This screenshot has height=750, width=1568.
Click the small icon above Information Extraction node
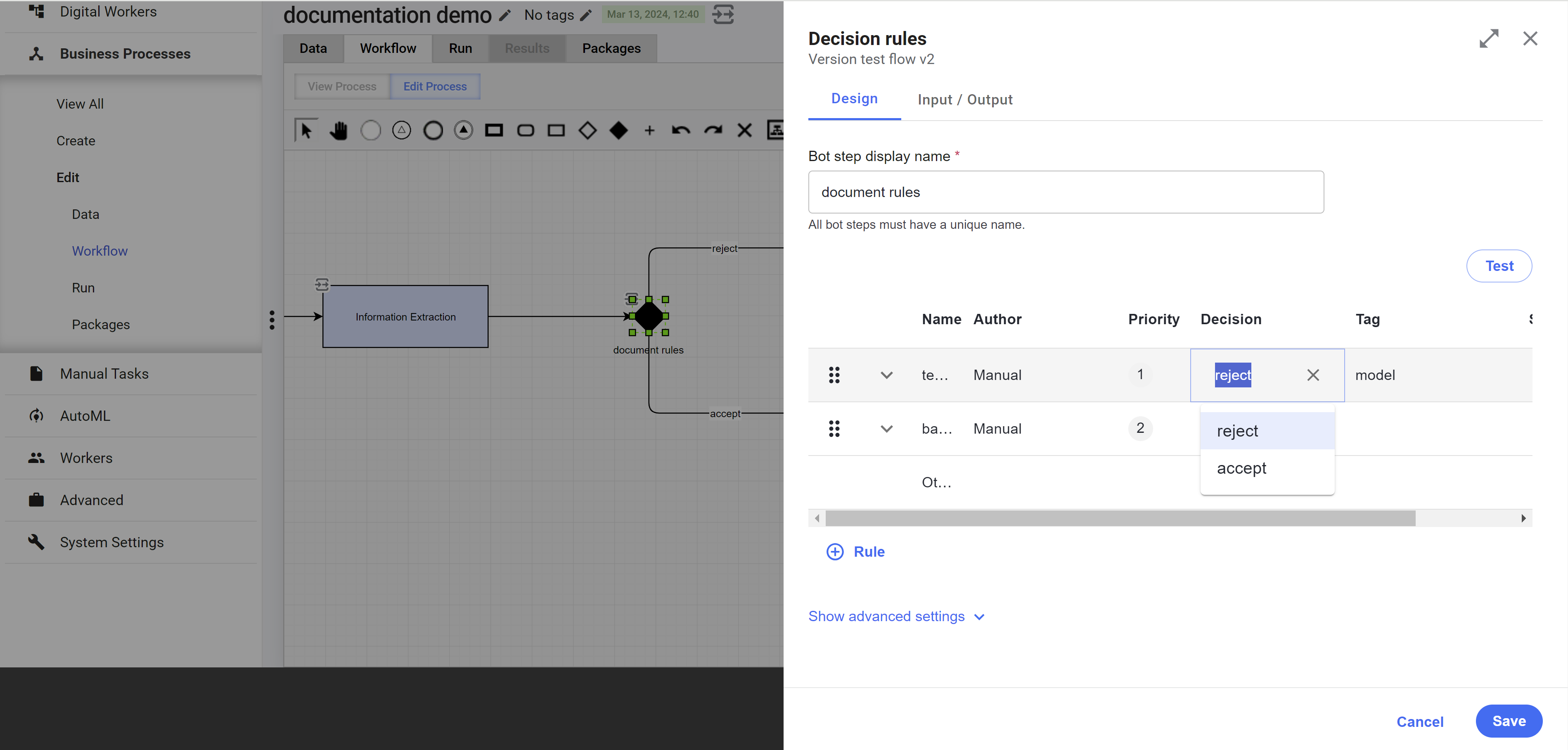click(322, 284)
